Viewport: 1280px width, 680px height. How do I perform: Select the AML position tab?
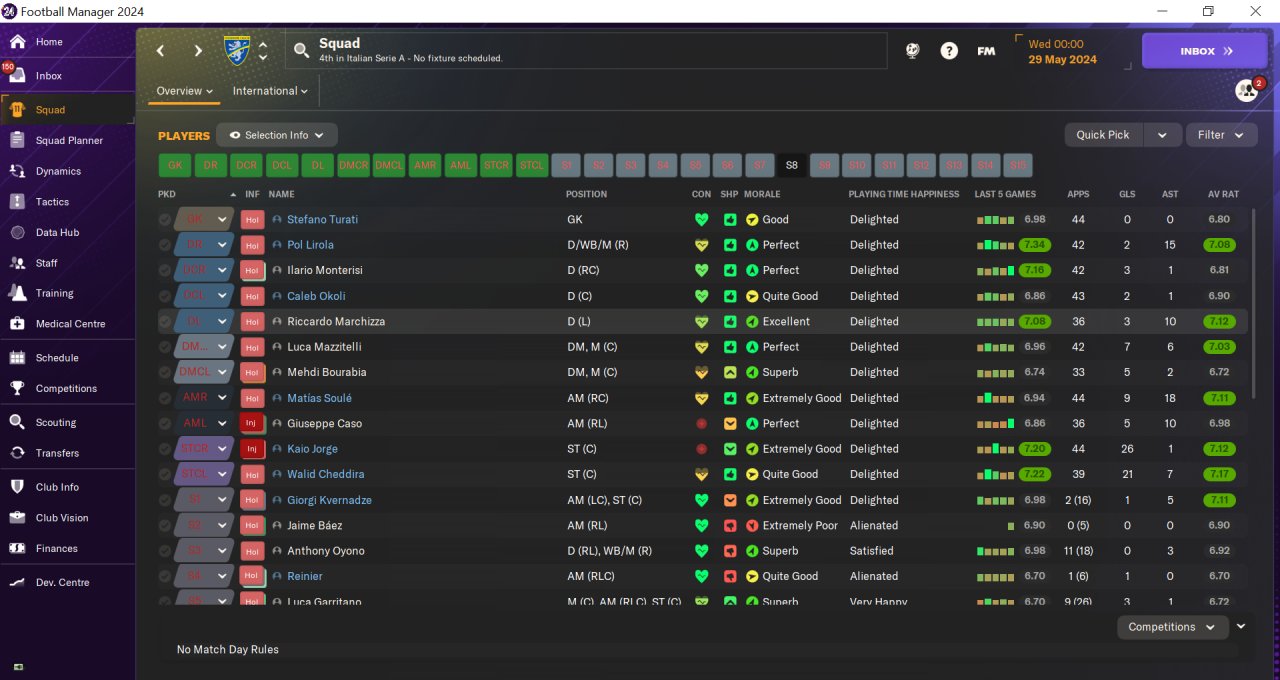(x=461, y=166)
